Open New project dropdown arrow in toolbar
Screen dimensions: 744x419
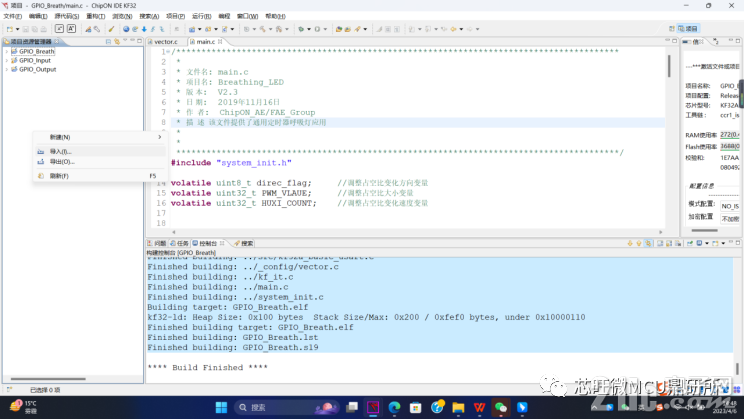[x=18, y=29]
